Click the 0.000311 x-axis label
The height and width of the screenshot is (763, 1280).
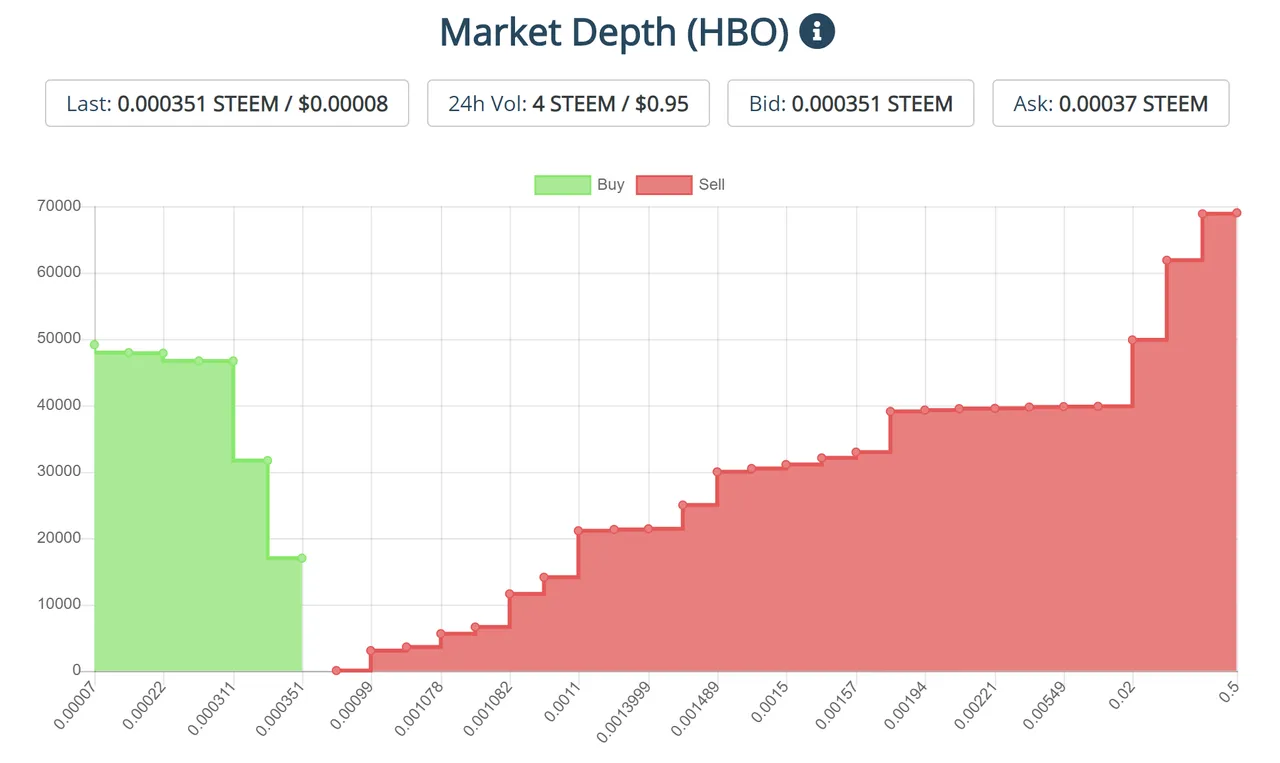(210, 707)
